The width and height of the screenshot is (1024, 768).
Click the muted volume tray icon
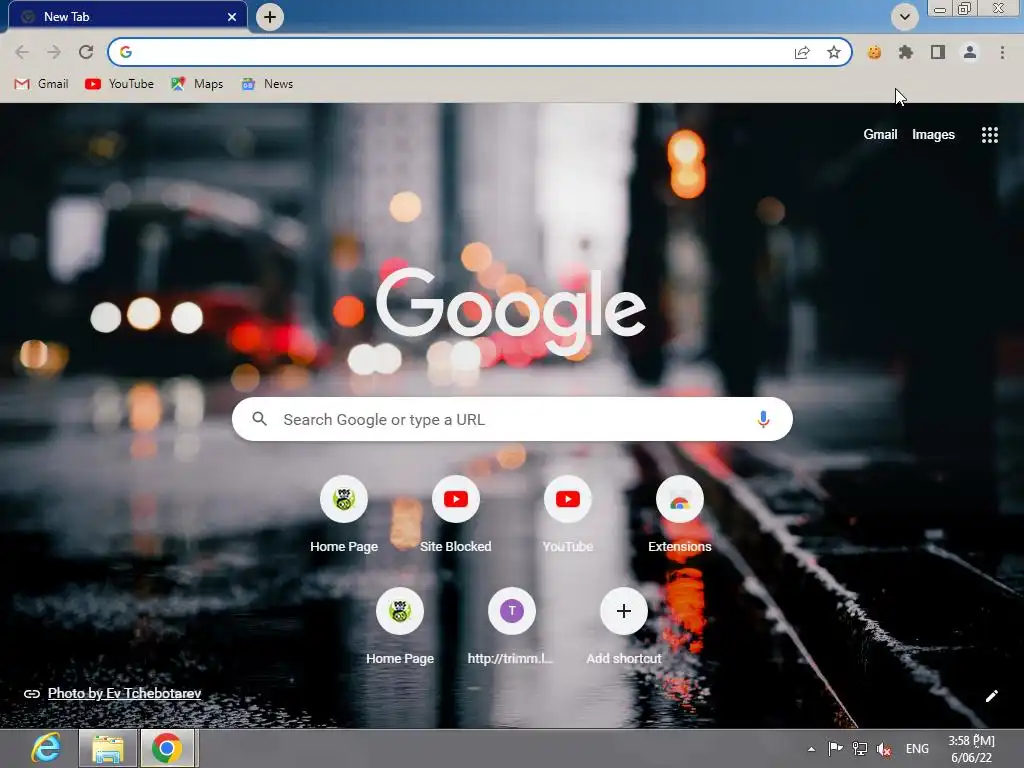884,749
